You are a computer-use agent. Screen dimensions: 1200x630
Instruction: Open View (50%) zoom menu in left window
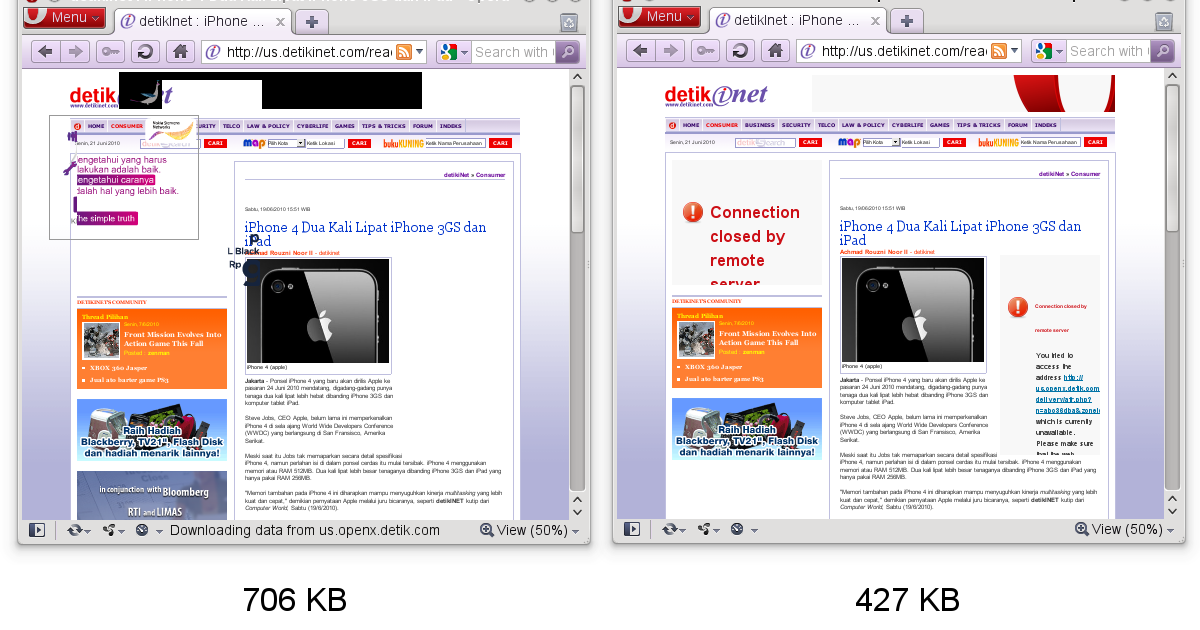[x=529, y=530]
